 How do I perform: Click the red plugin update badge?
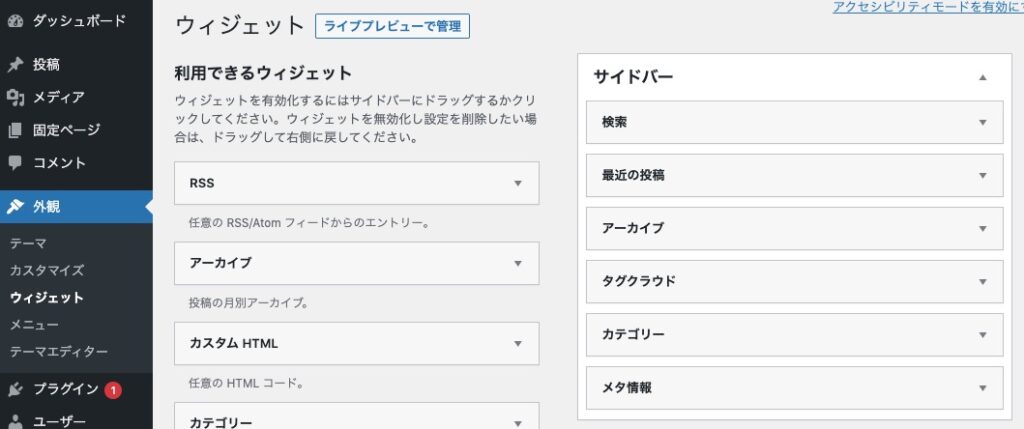click(113, 390)
